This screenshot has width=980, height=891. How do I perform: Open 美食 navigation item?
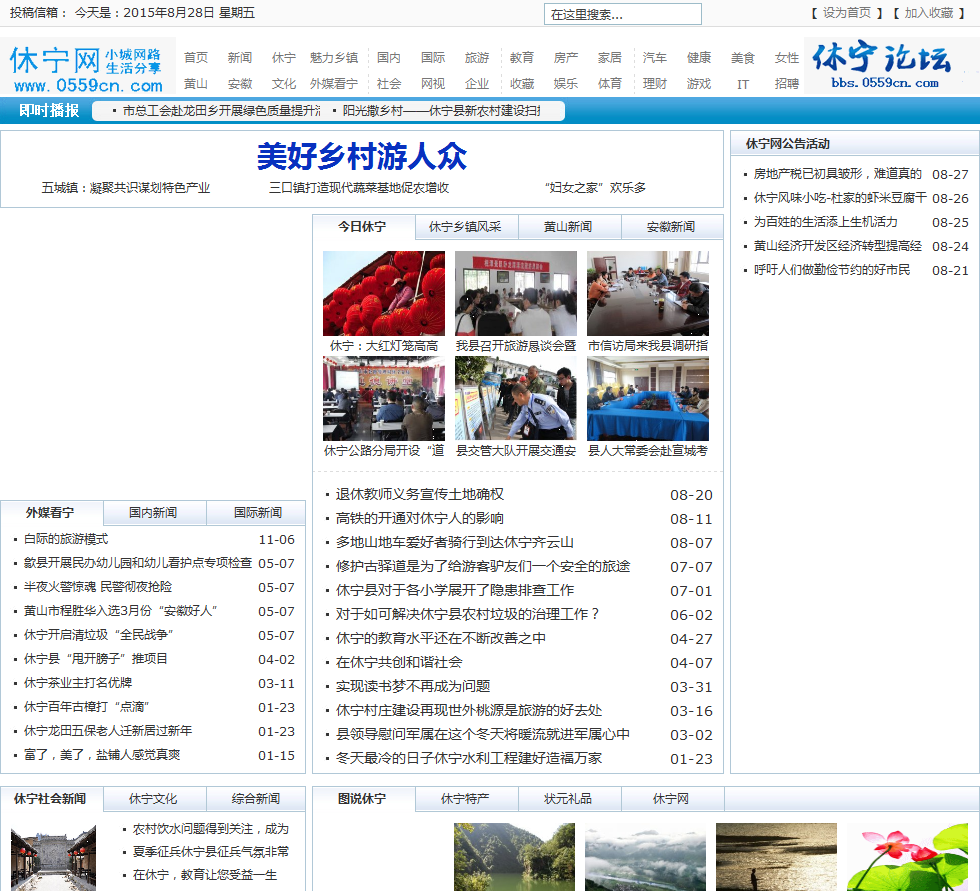pyautogui.click(x=742, y=57)
